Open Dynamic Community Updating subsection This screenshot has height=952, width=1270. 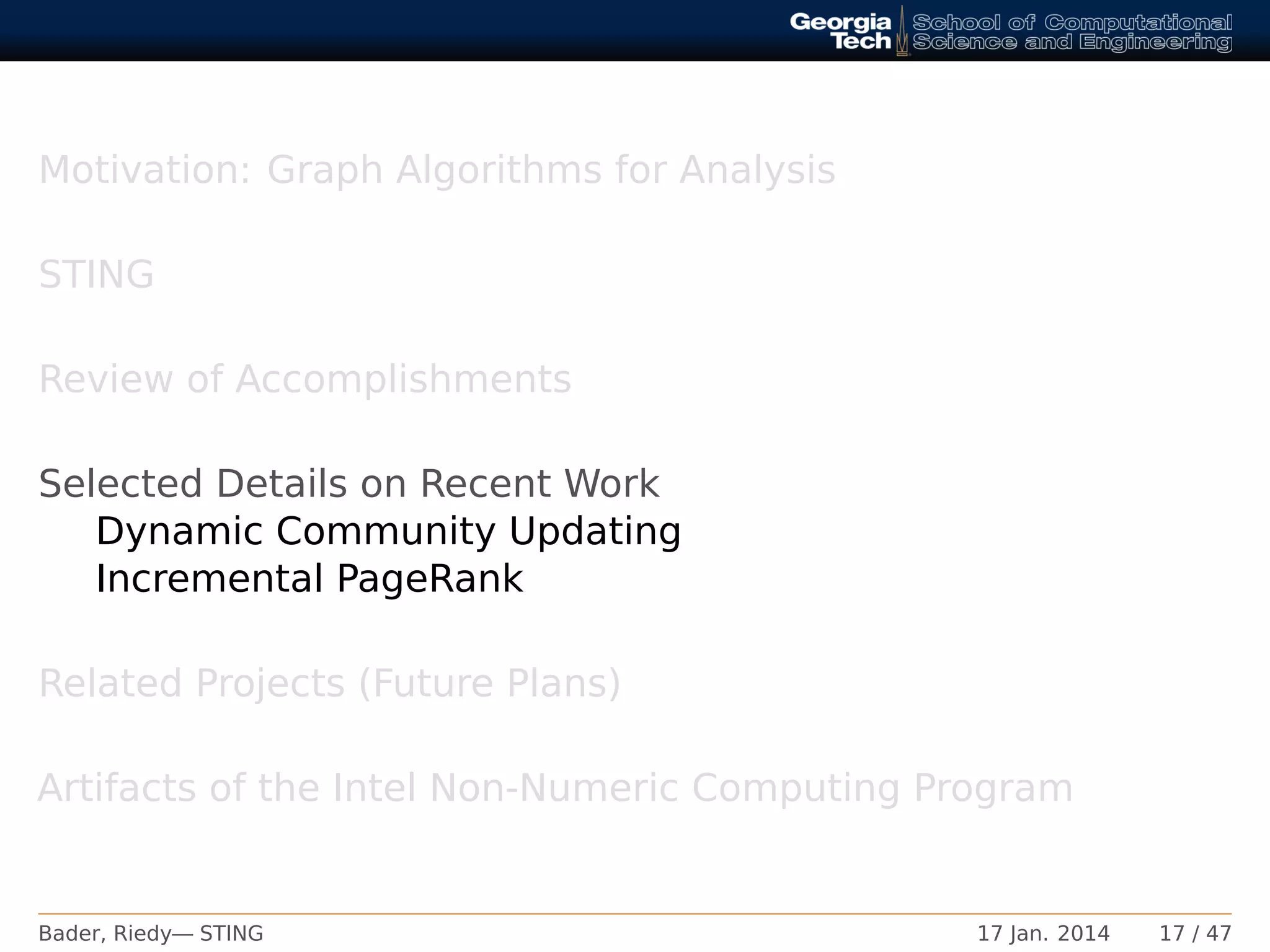coord(389,532)
